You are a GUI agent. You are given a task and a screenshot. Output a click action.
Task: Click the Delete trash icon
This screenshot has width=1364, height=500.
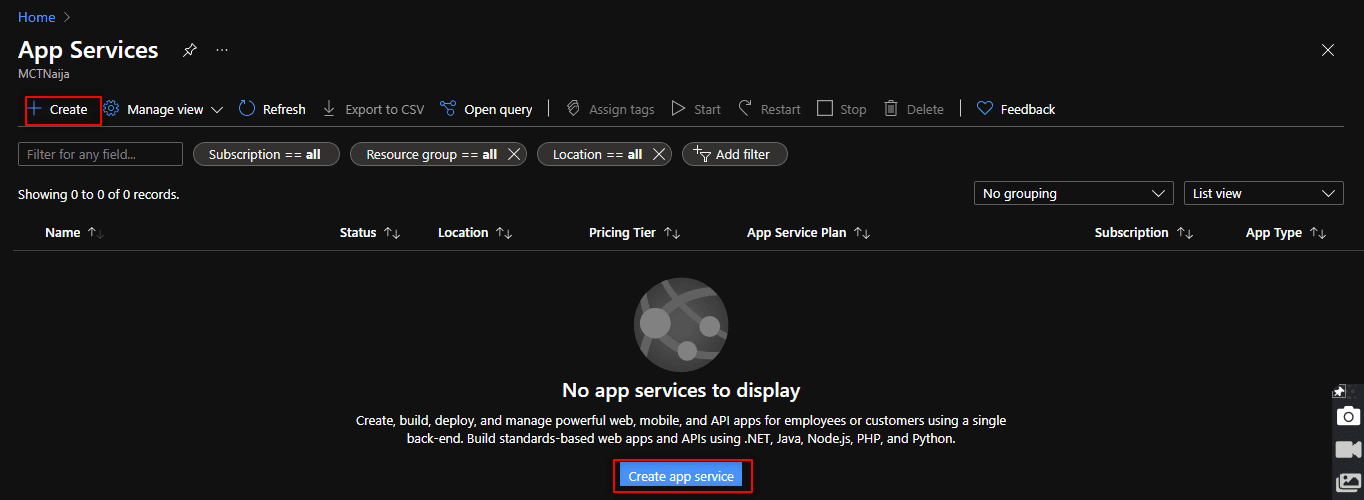[x=891, y=108]
